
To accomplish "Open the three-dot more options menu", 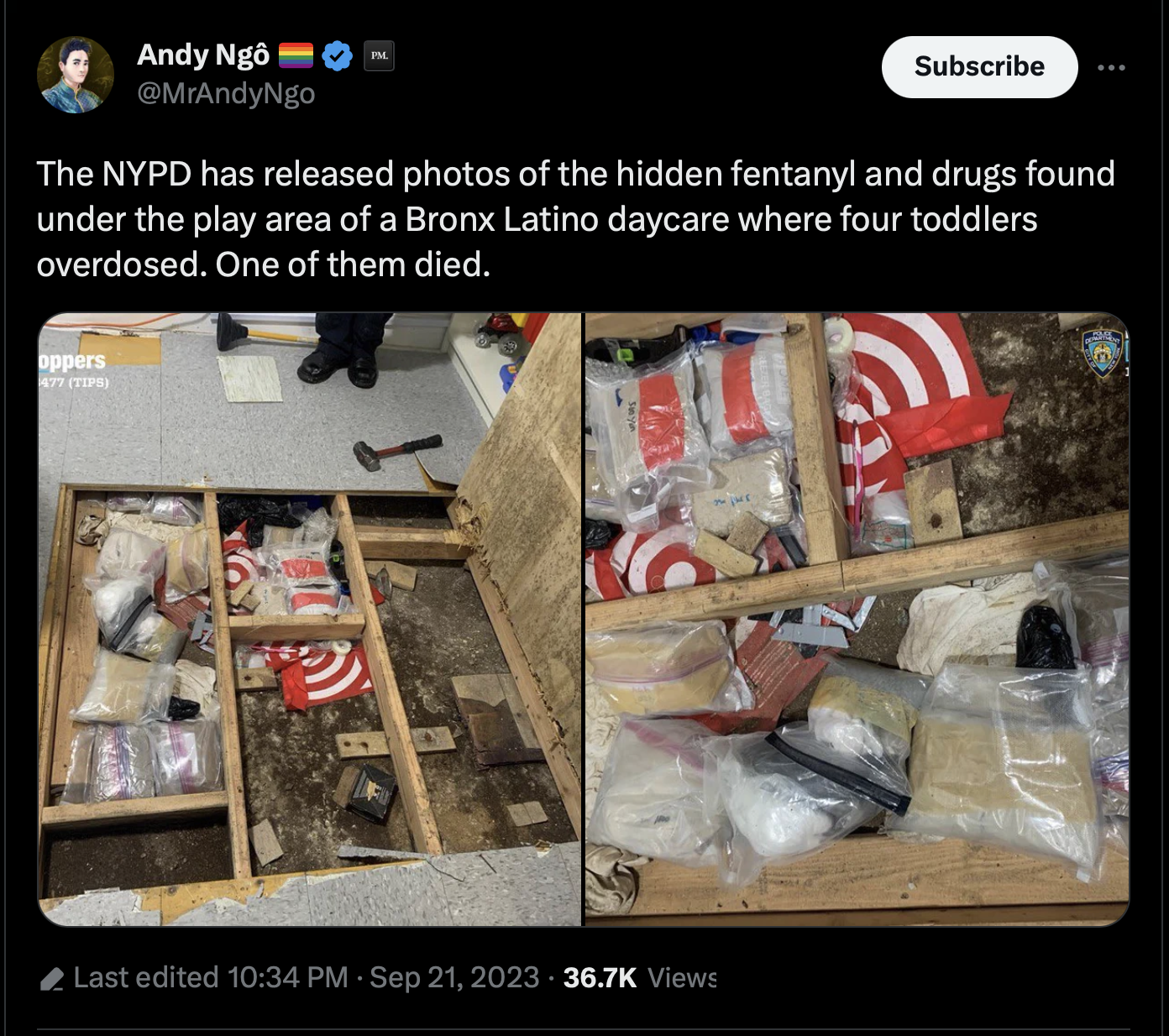I will coord(1111,67).
